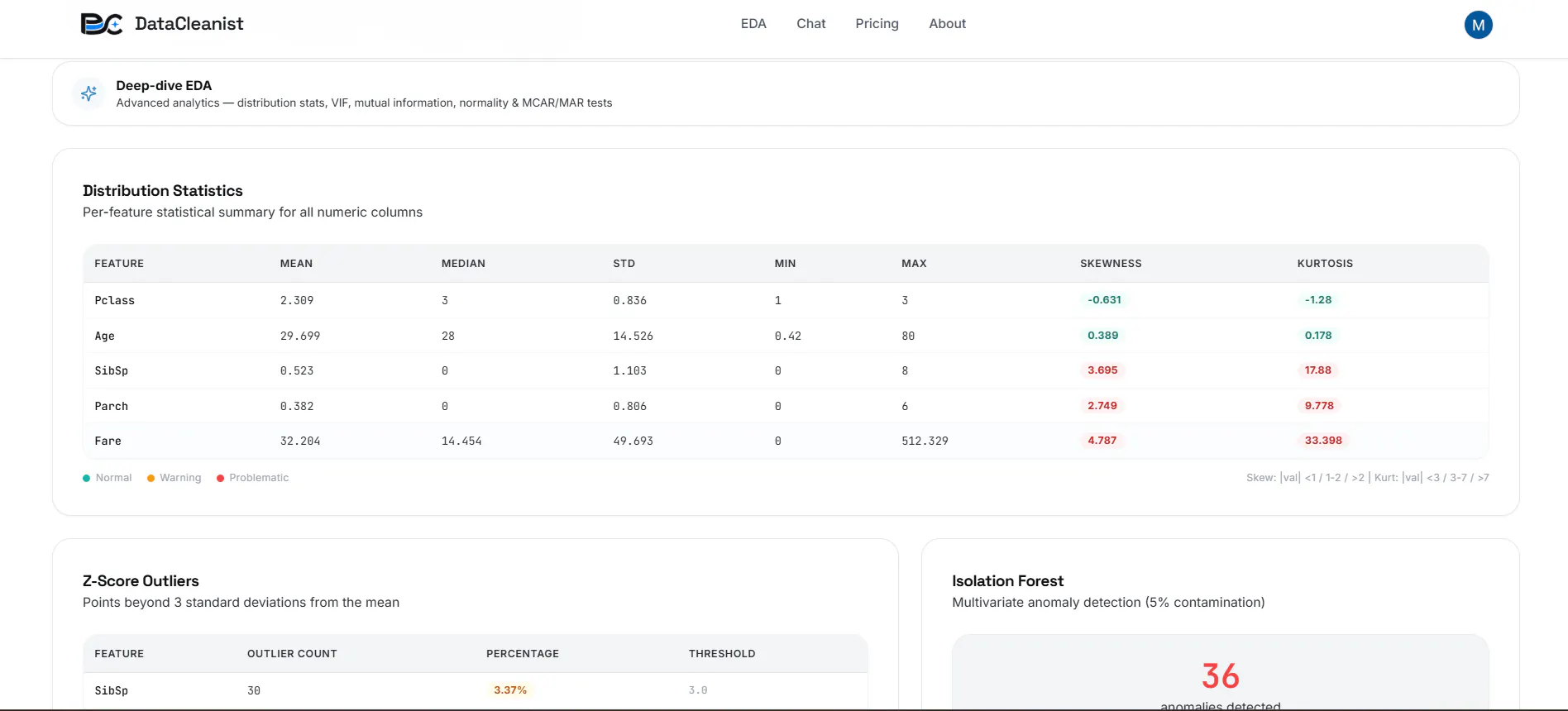Click the KURTOSIS column header
This screenshot has height=711, width=1568.
(1325, 264)
